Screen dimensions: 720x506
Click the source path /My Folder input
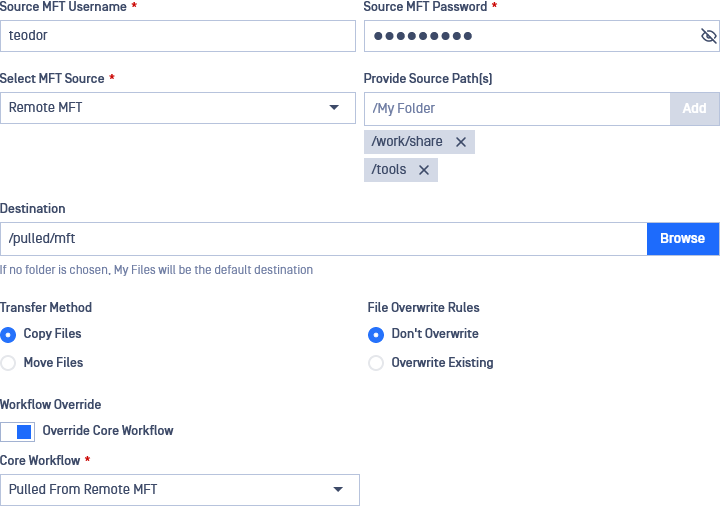[517, 108]
